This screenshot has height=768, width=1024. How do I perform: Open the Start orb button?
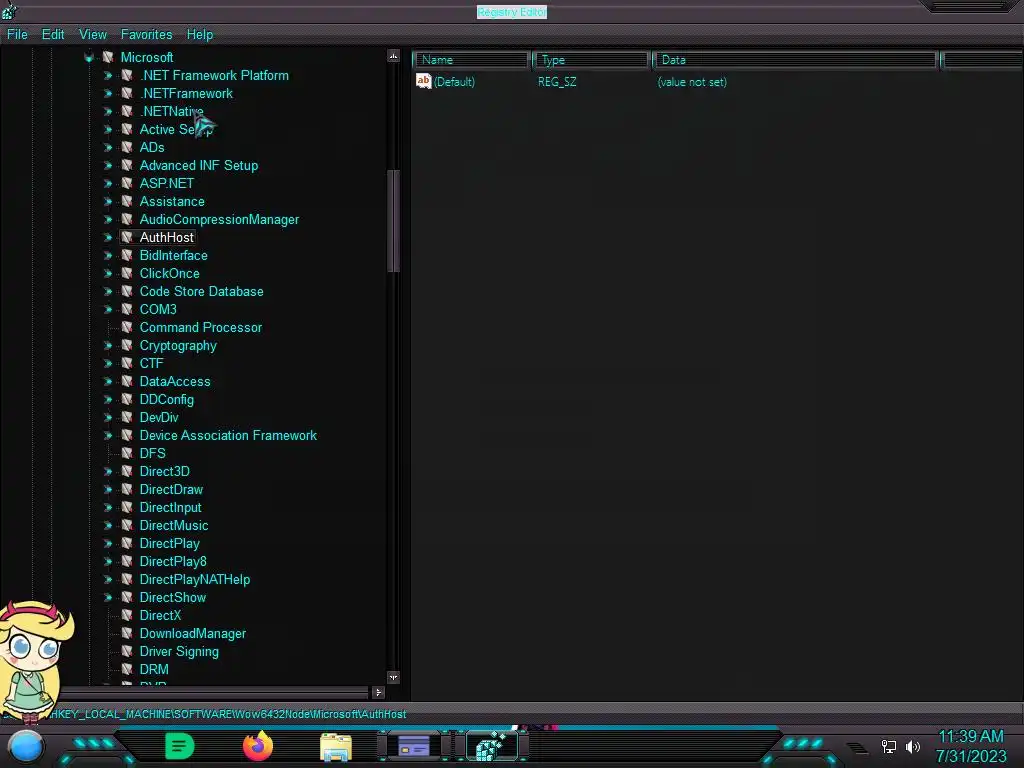click(x=26, y=746)
